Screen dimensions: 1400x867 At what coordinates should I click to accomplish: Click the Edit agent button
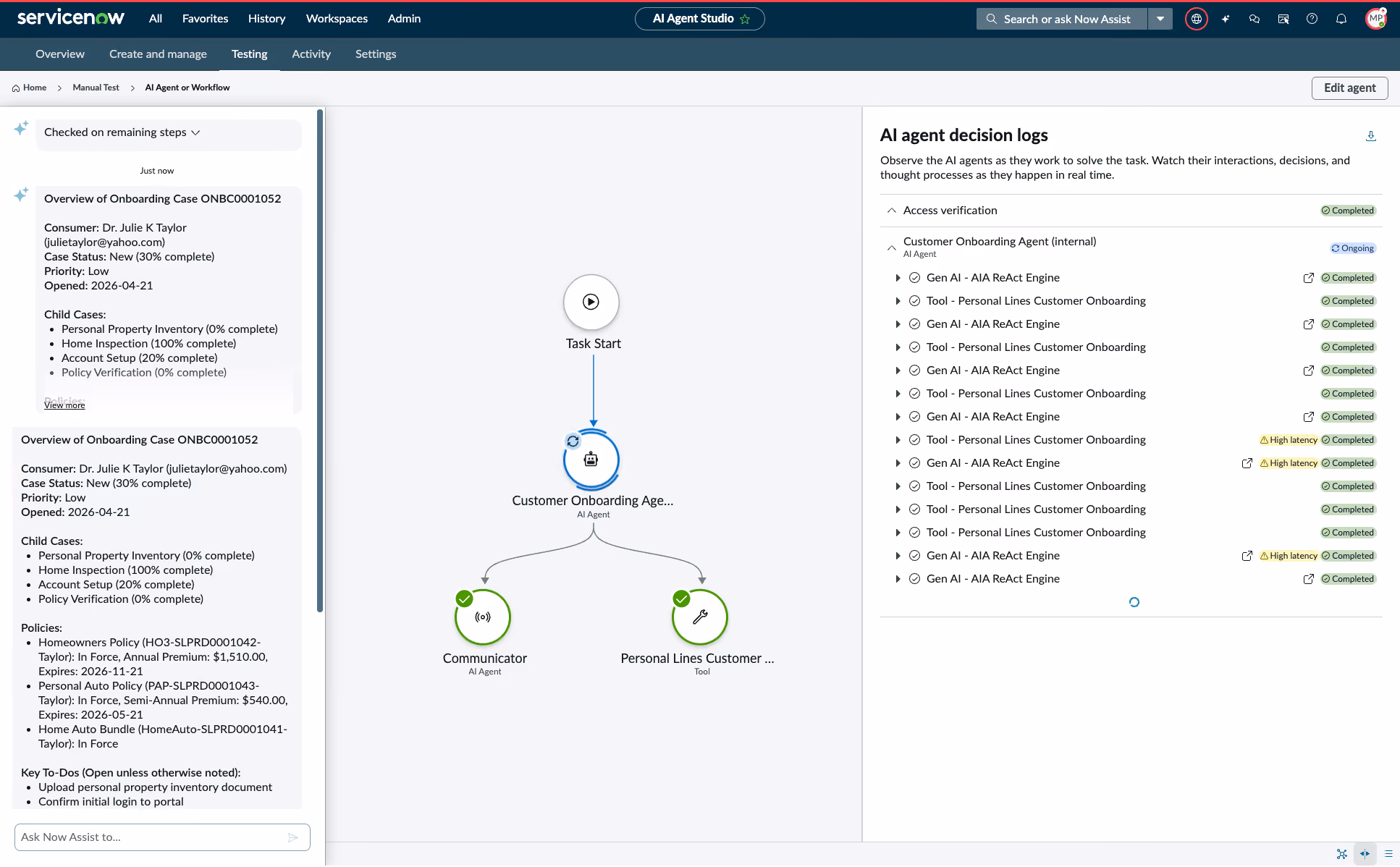tap(1349, 88)
